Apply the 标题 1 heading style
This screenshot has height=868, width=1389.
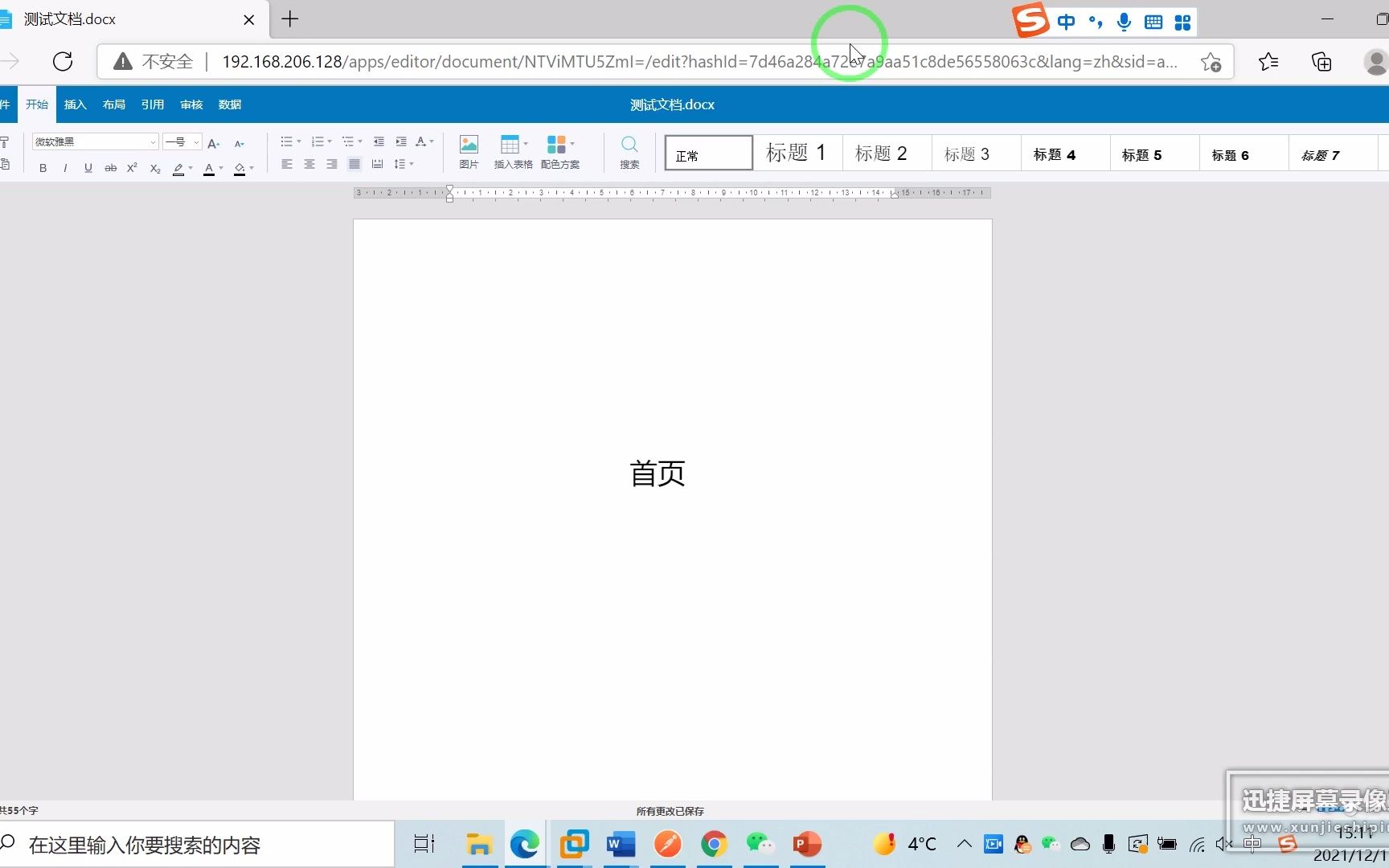click(x=796, y=153)
